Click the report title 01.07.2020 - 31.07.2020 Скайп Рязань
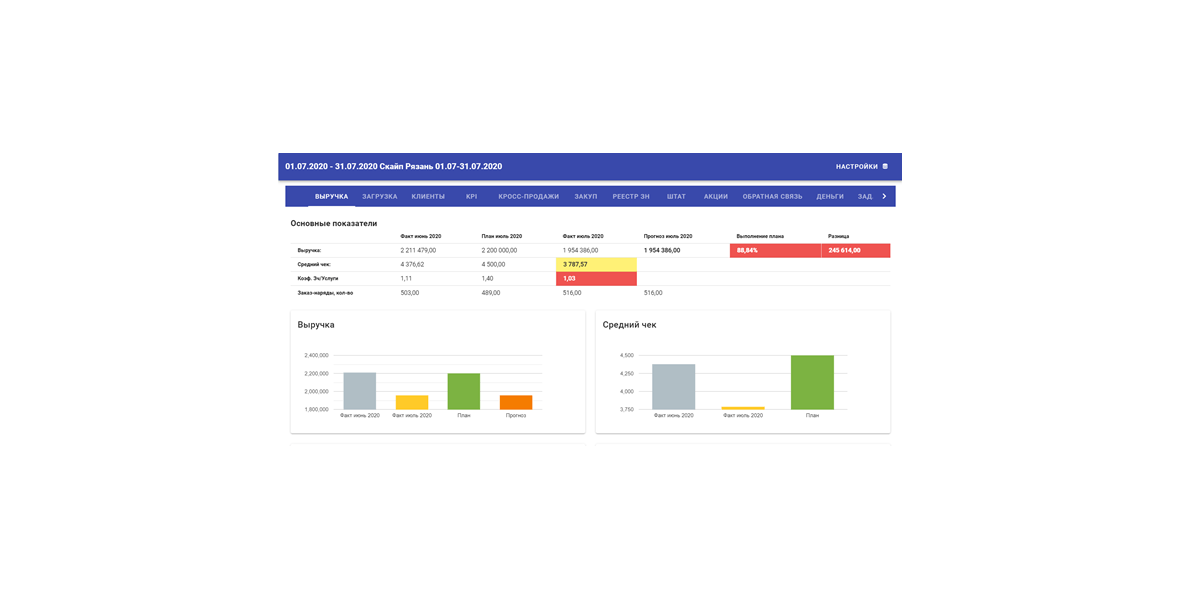 click(394, 166)
